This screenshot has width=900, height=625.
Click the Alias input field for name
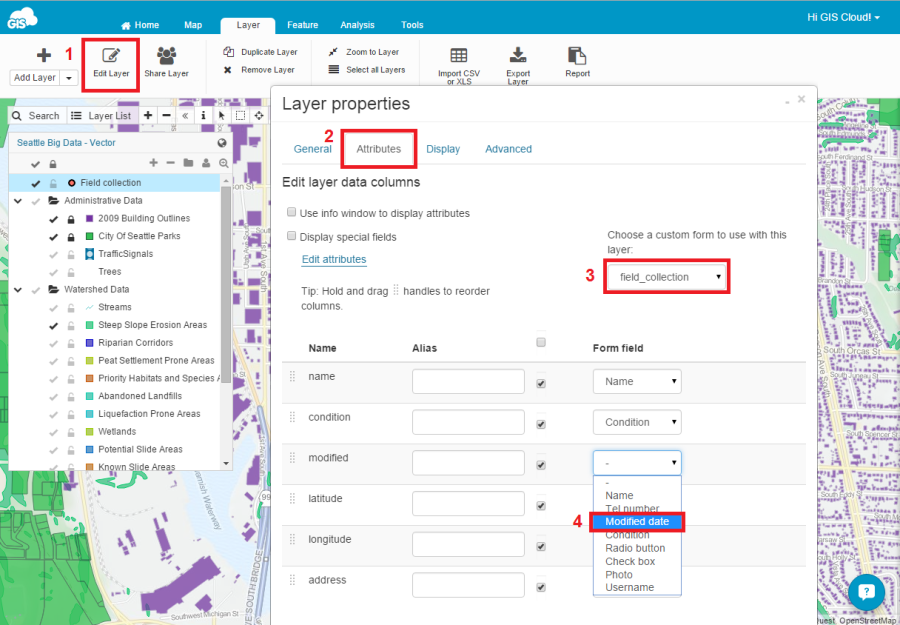(469, 382)
